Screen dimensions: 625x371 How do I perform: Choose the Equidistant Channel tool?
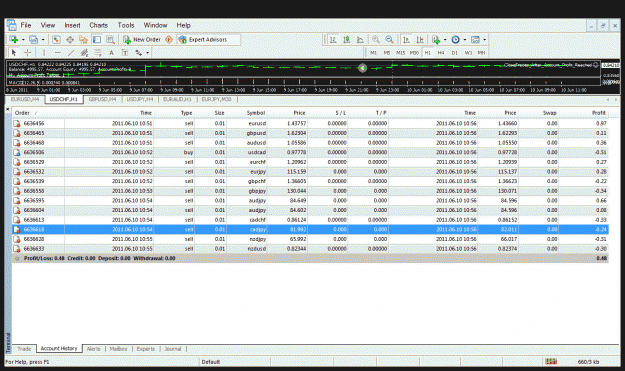pyautogui.click(x=84, y=53)
